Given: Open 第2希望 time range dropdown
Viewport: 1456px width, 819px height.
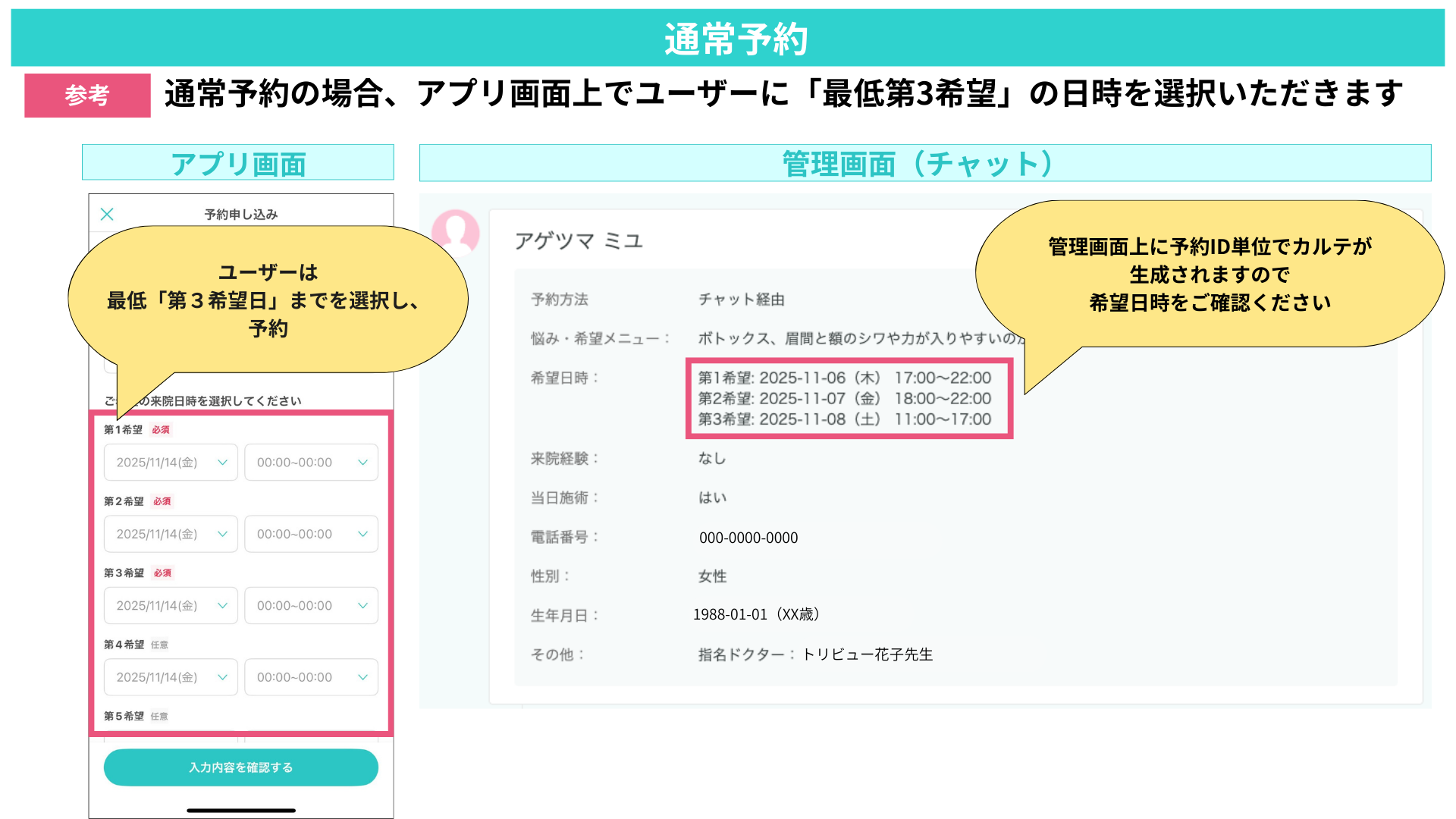Looking at the screenshot, I should (311, 534).
